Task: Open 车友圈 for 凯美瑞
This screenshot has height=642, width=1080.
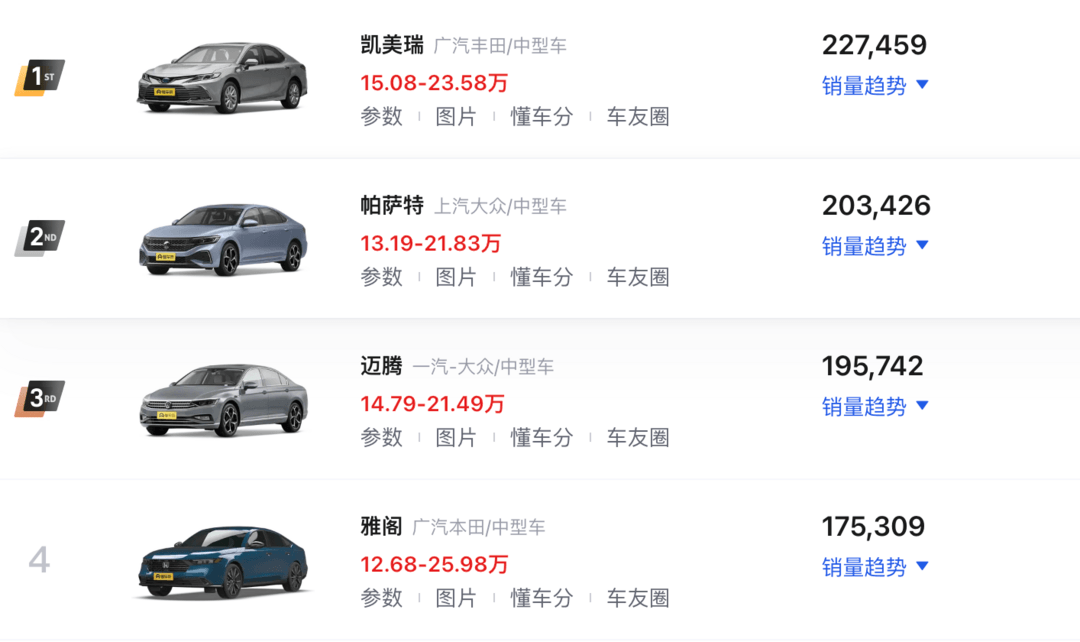Action: (x=638, y=116)
